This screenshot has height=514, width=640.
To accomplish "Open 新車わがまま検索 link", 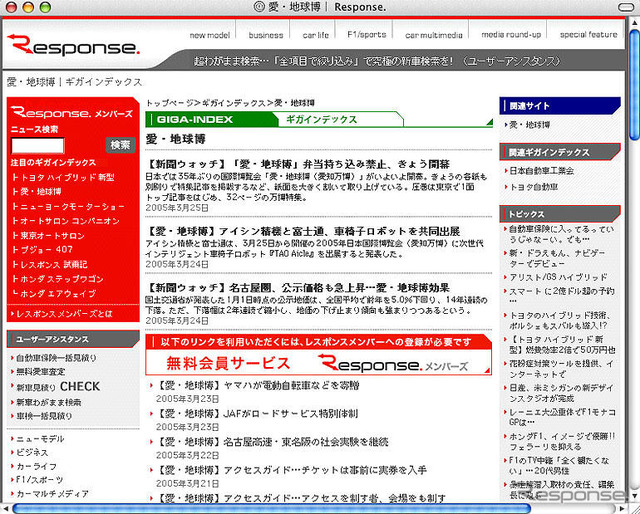I will [47, 402].
